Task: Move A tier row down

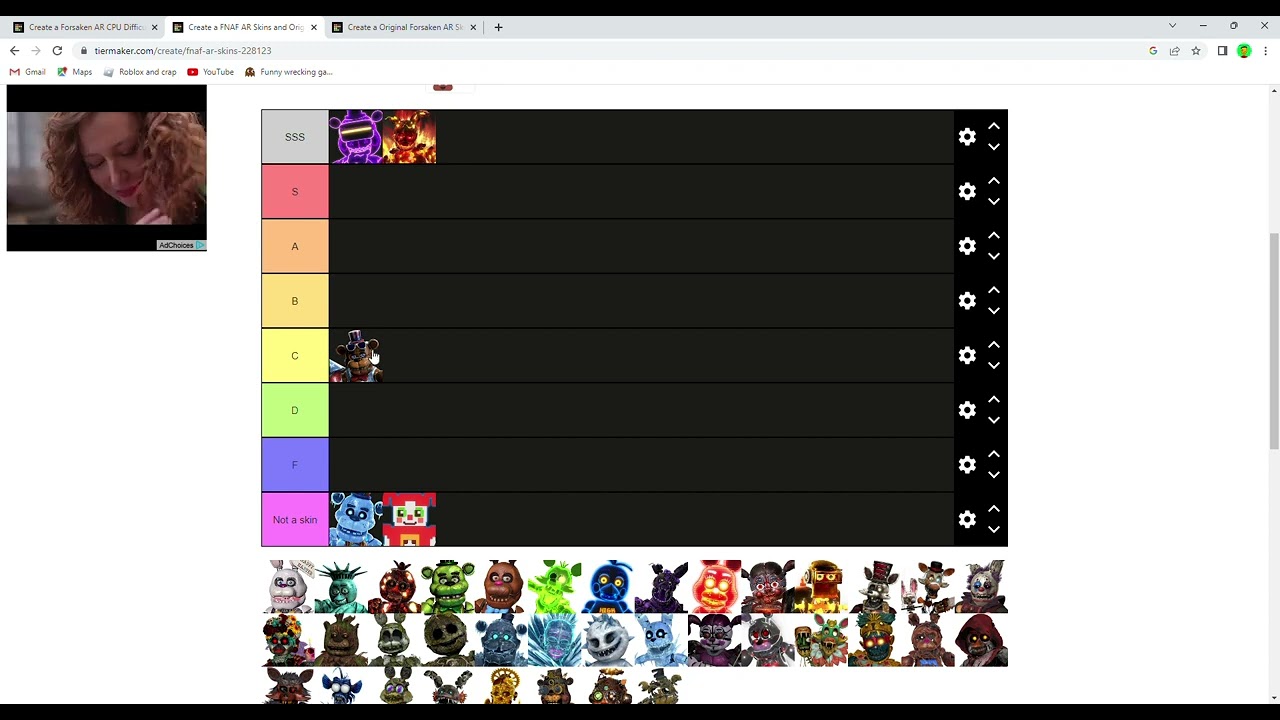Action: 994,256
